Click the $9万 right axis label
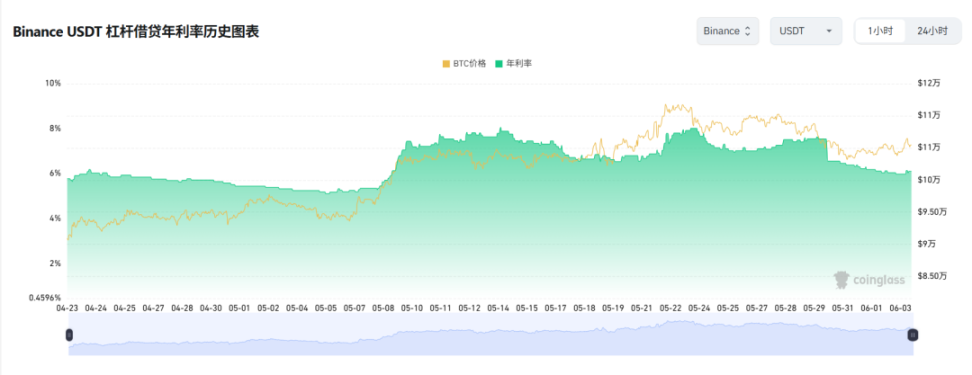 (x=927, y=244)
